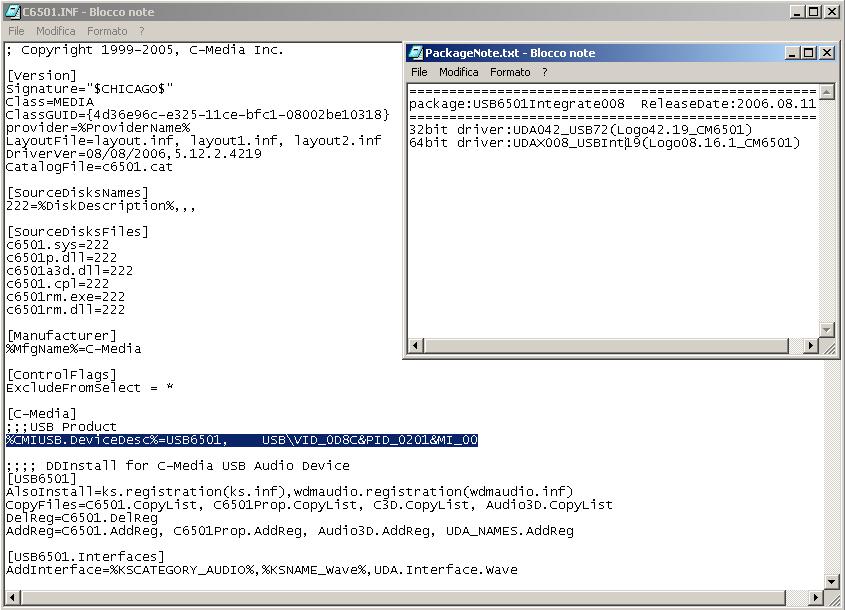Image resolution: width=845 pixels, height=610 pixels.
Task: Click the c6501rm.exe=222 line
Action: (x=65, y=296)
